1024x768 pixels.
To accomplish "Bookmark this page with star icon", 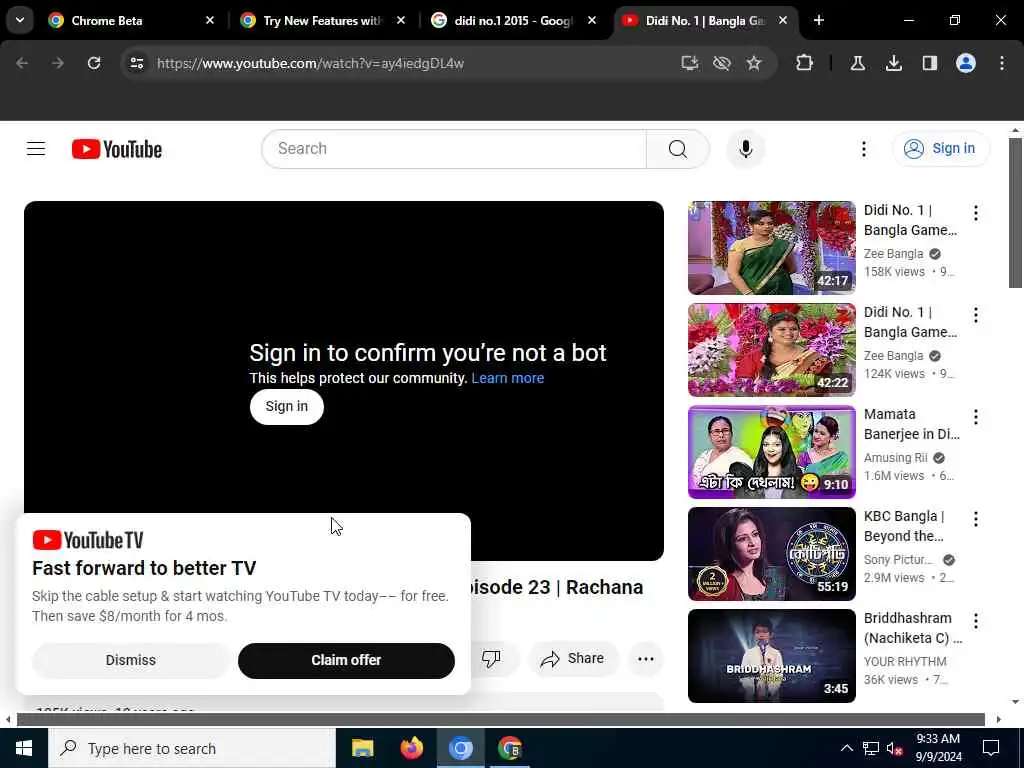I will coord(754,63).
